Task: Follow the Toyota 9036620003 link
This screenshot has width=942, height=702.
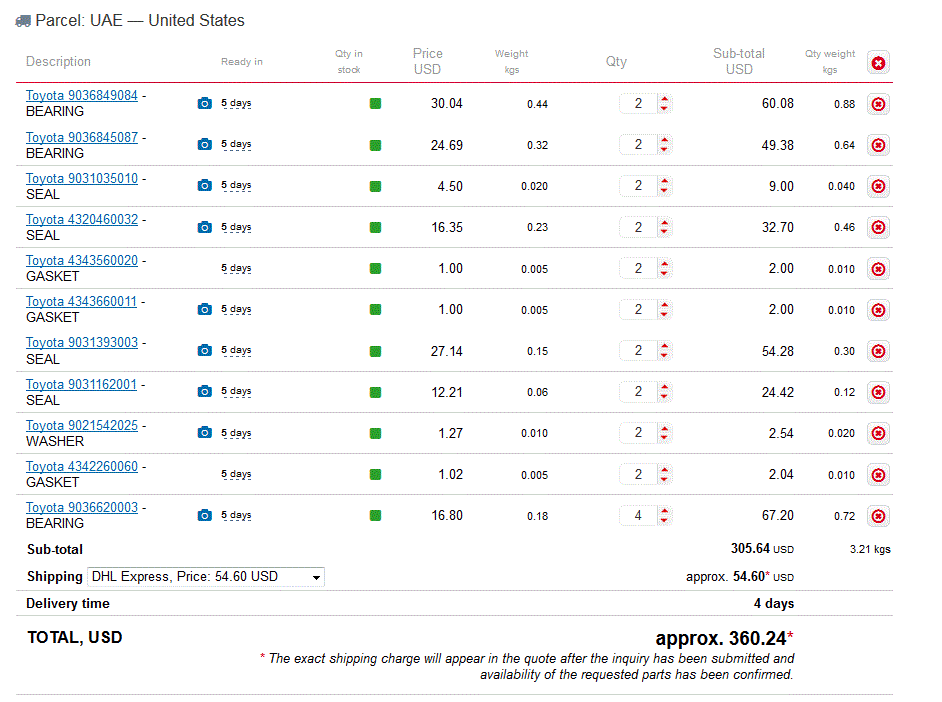Action: 82,507
